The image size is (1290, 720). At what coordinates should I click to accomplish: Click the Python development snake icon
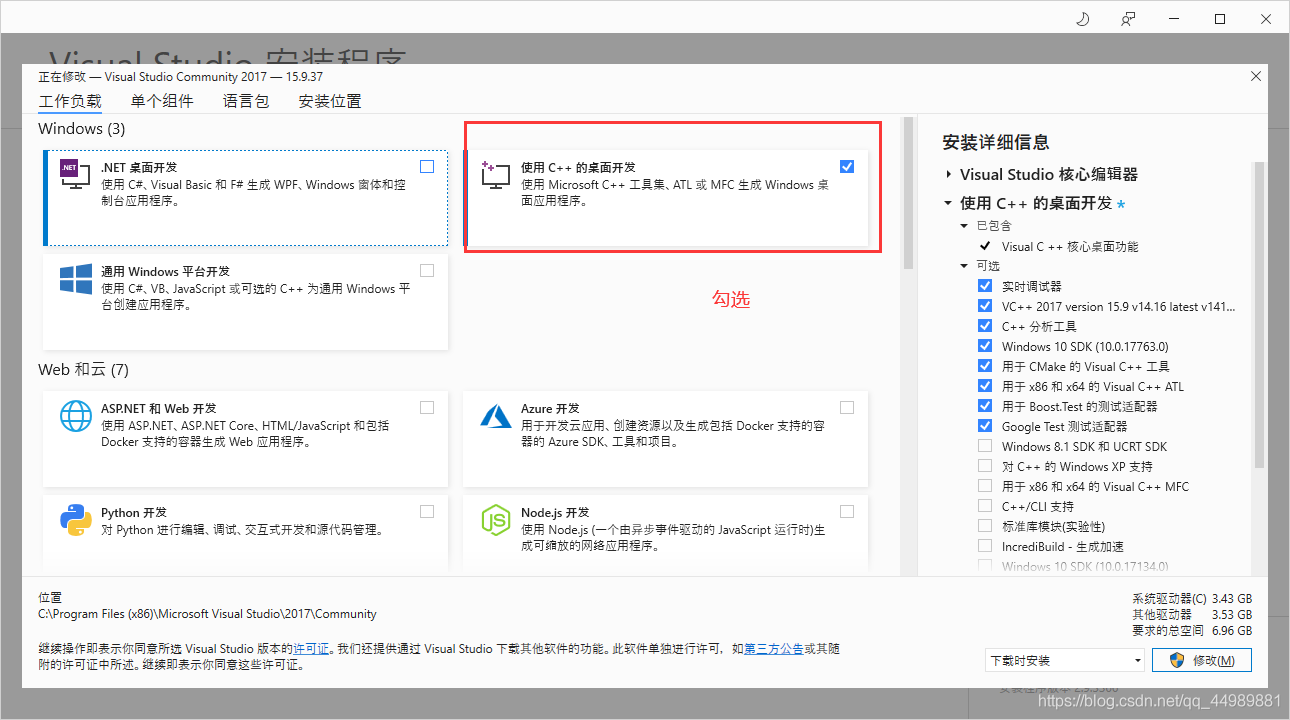(76, 520)
